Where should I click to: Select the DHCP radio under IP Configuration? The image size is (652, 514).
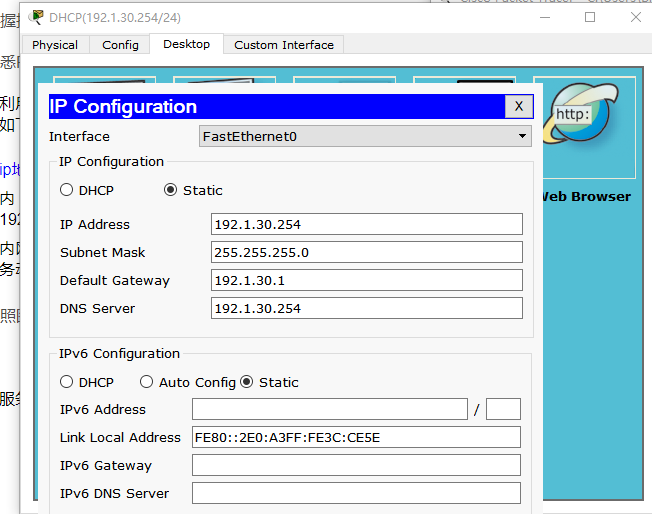[66, 190]
